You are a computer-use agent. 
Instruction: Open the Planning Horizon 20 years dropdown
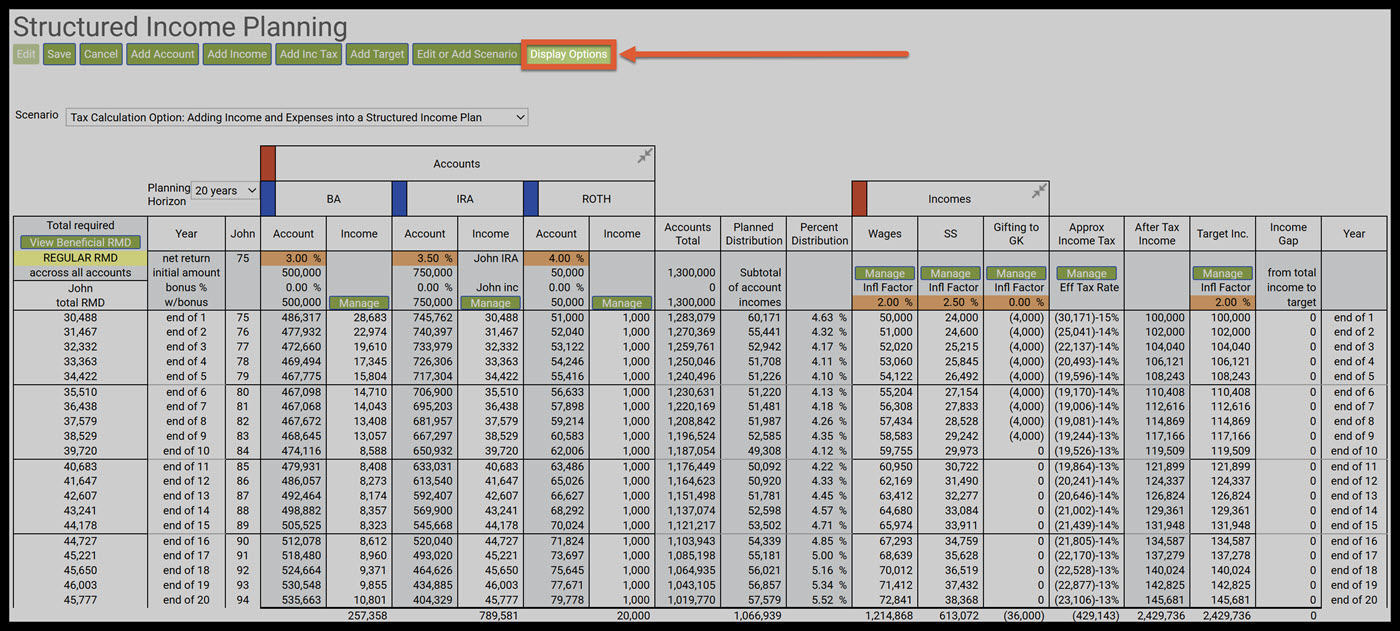pyautogui.click(x=225, y=190)
